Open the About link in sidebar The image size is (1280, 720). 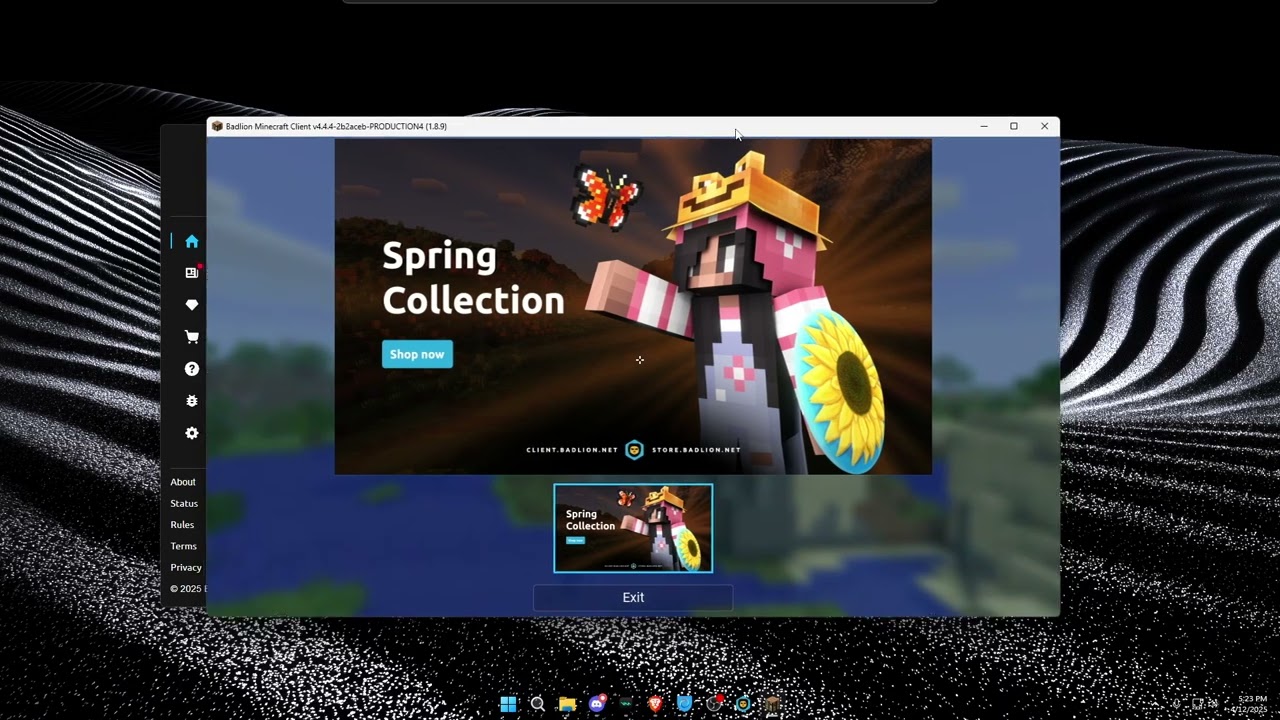click(183, 482)
